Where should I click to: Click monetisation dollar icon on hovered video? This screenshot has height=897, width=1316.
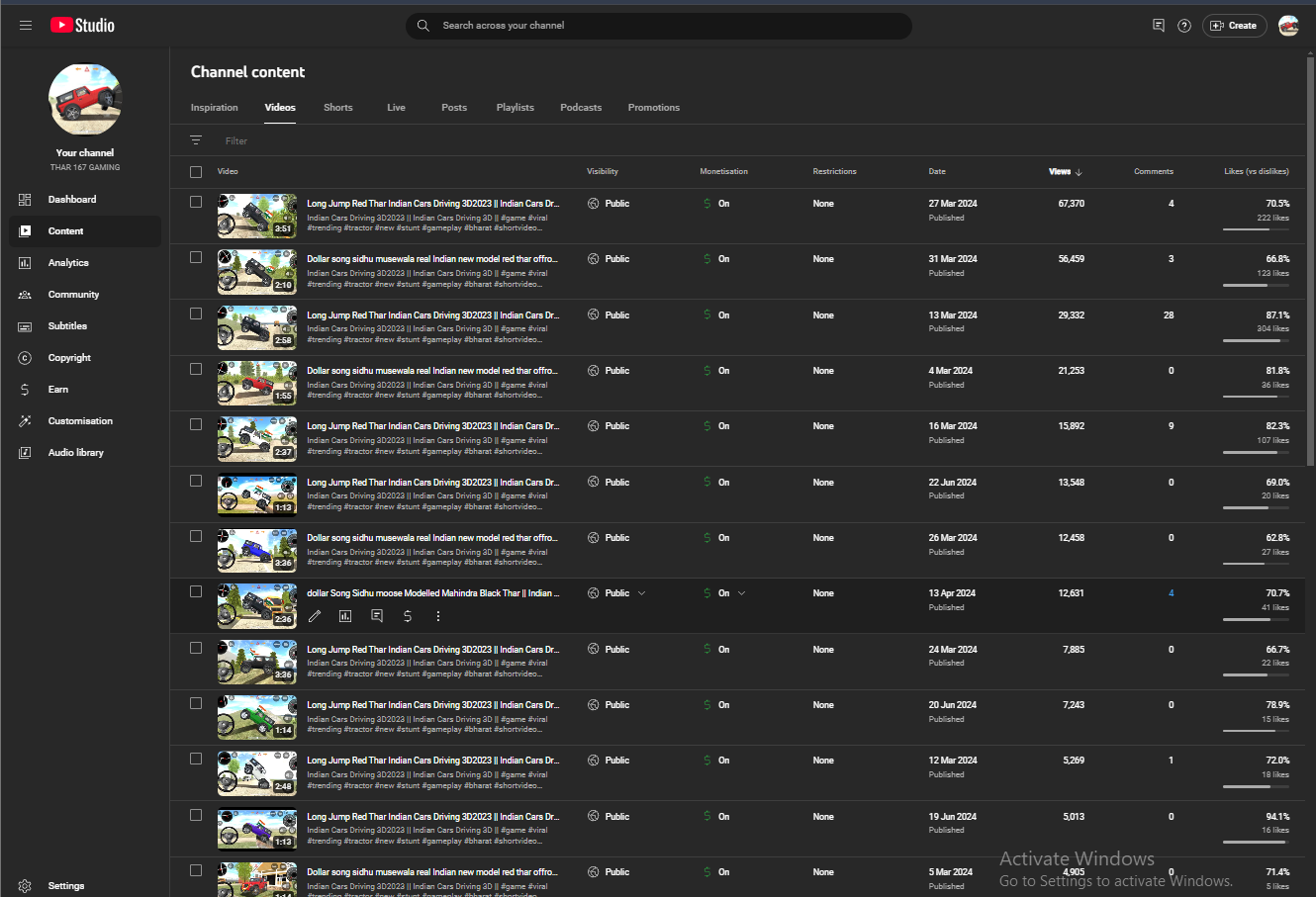point(408,616)
